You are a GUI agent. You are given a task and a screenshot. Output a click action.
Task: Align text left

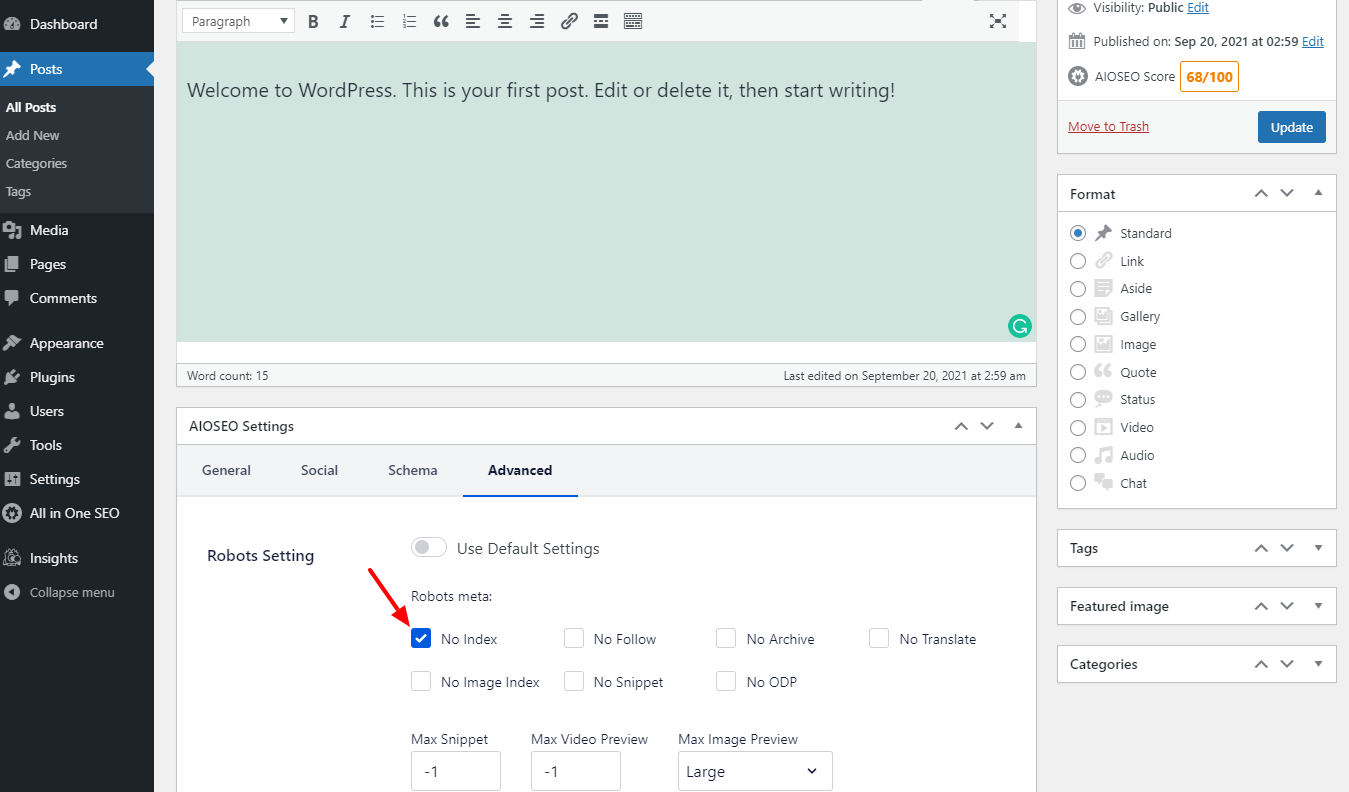473,21
